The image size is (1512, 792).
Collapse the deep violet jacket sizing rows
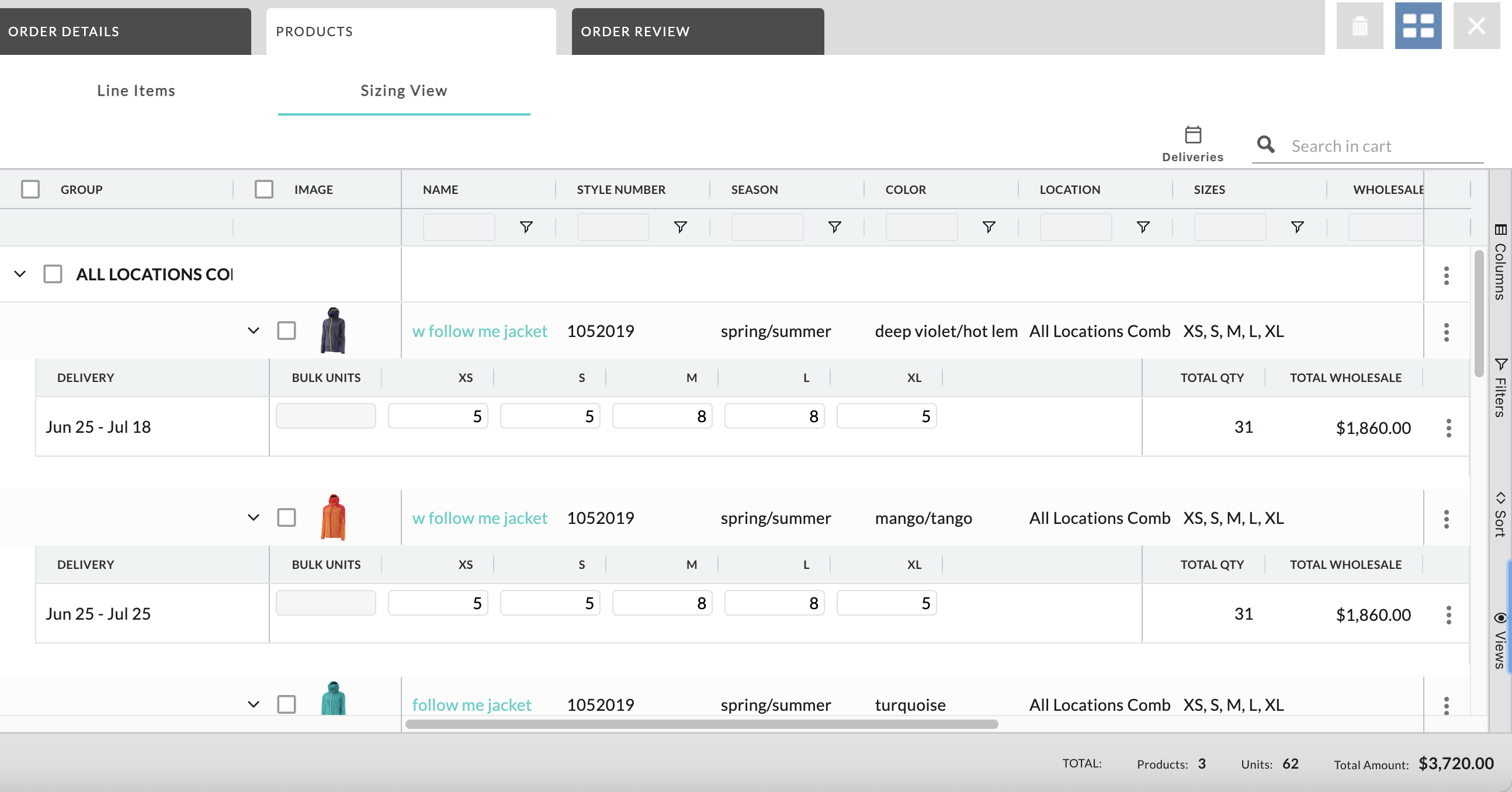click(254, 331)
